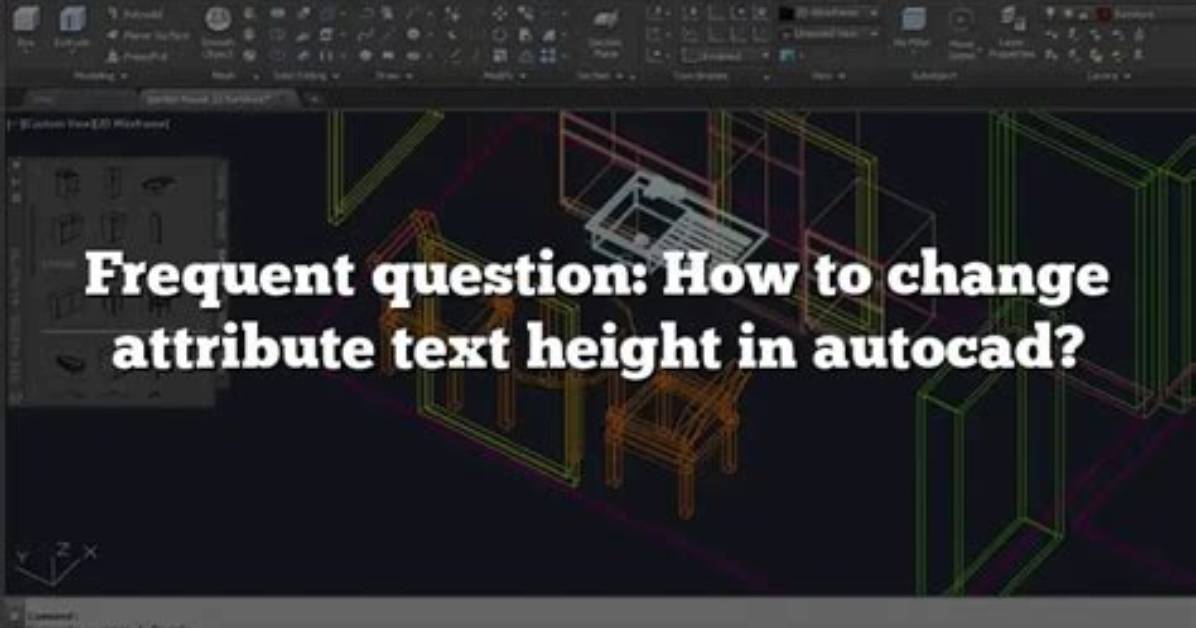
Task: Open the Box tool dropdown arrow
Action: click(x=26, y=53)
